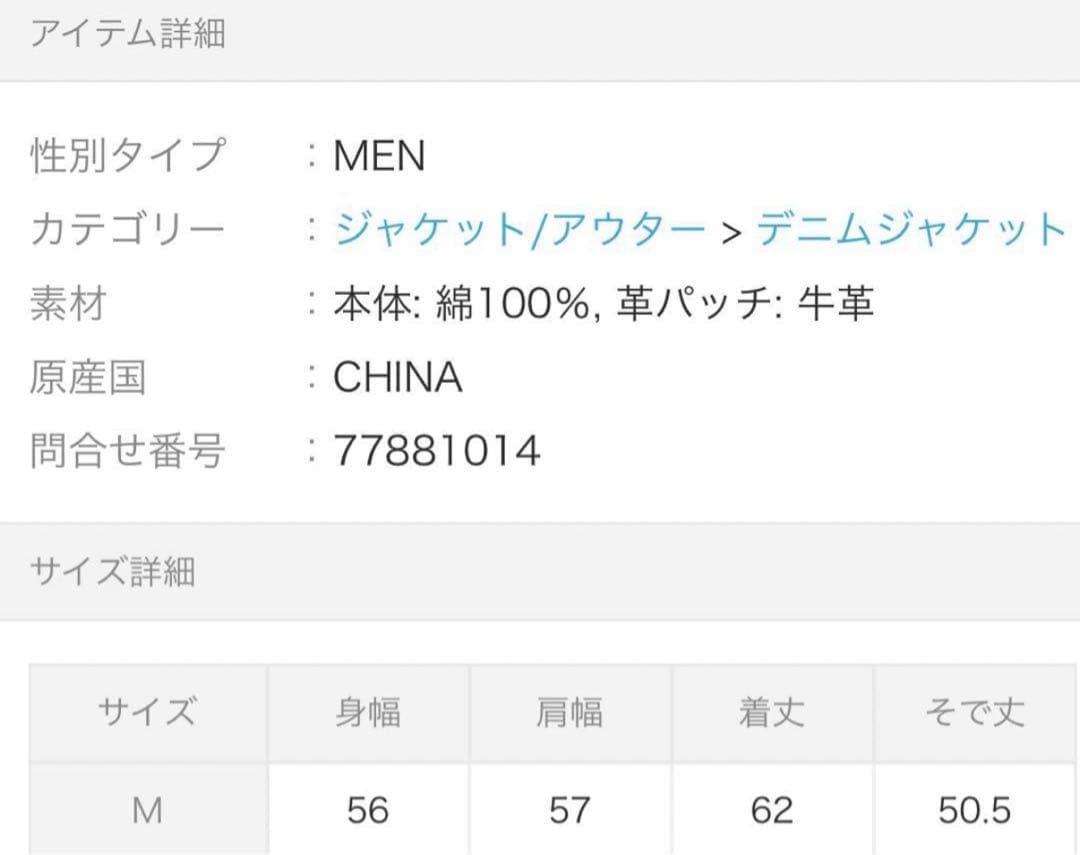The width and height of the screenshot is (1080, 855).
Task: Select the サイズ column header
Action: tap(148, 710)
